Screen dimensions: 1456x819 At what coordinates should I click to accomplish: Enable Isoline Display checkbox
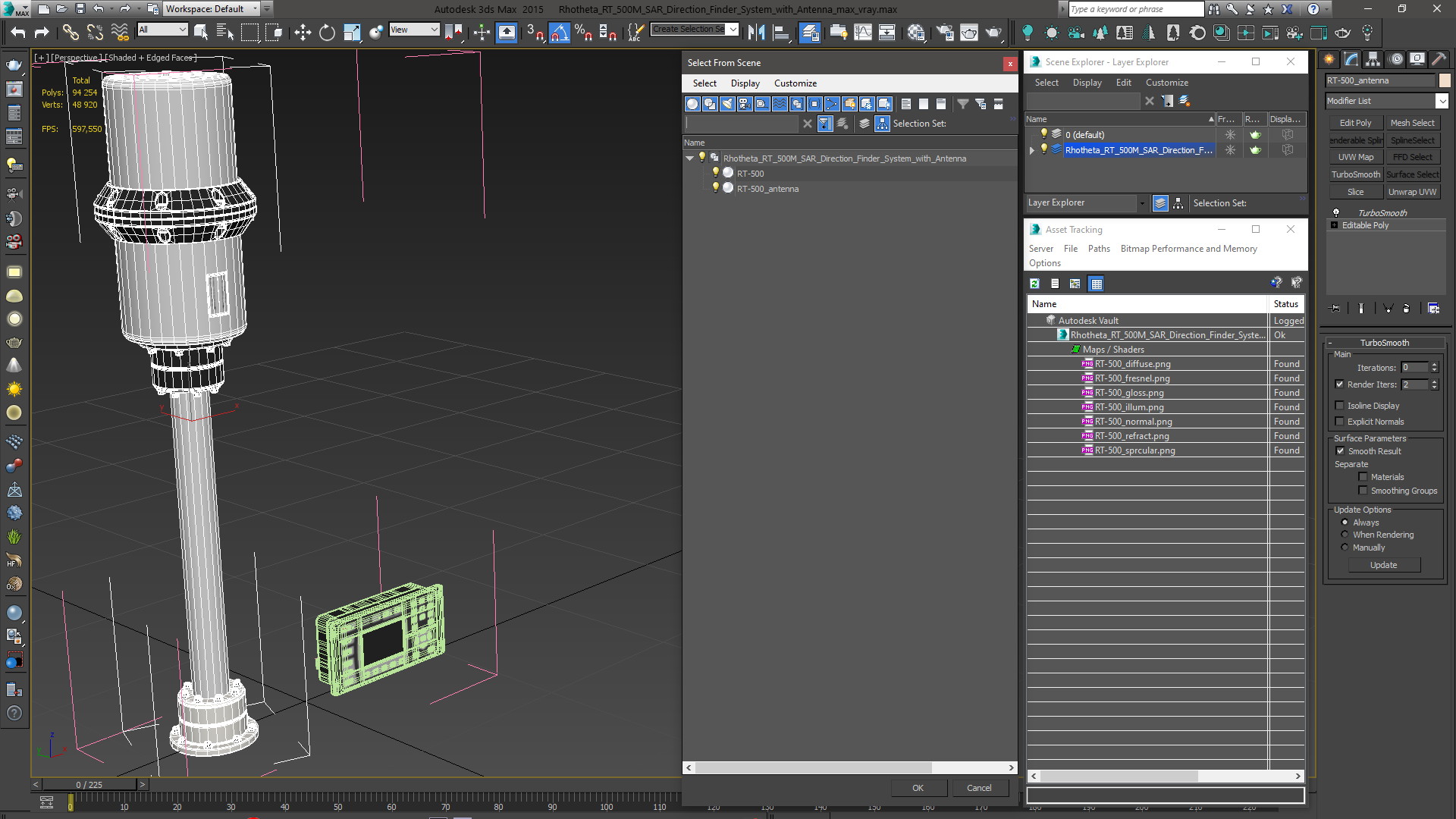1339,406
